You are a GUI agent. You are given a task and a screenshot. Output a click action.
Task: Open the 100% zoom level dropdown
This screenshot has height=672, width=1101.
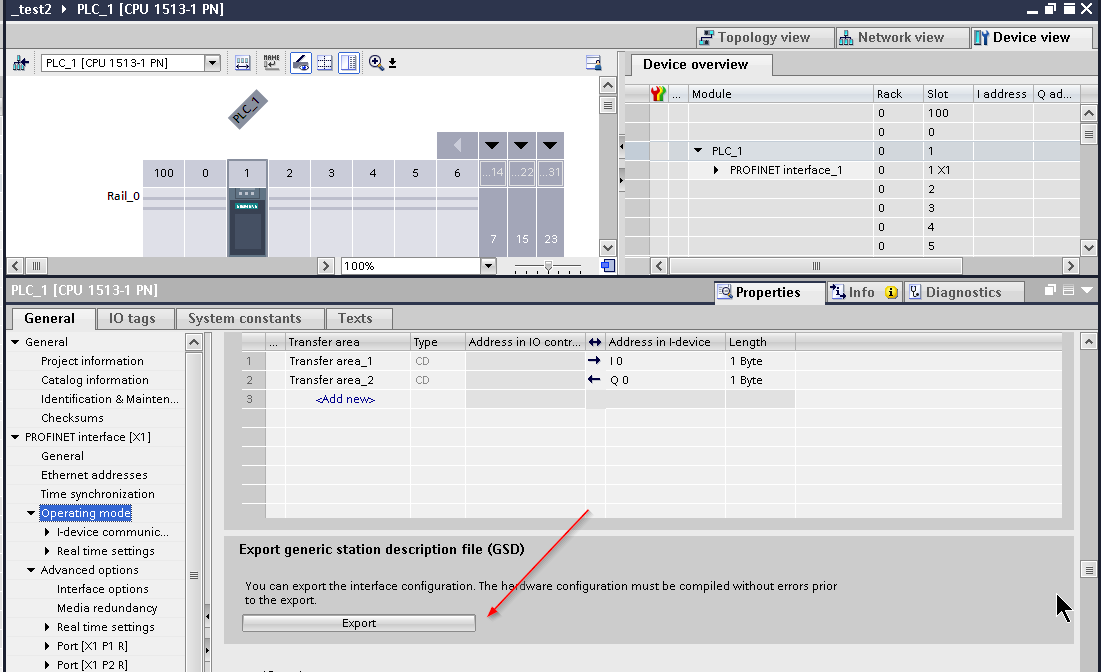tap(489, 265)
